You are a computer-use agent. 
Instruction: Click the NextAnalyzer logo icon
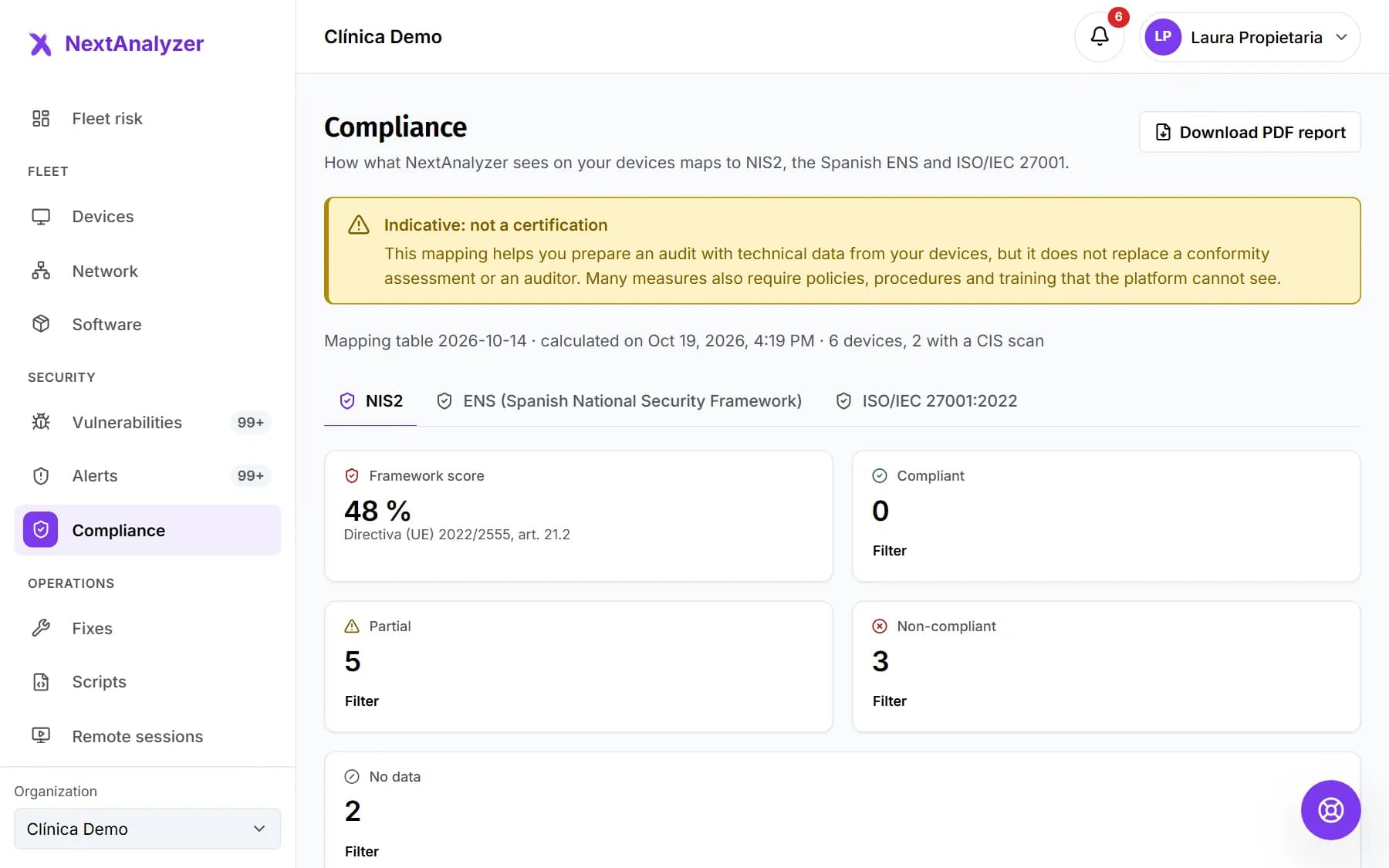point(40,44)
